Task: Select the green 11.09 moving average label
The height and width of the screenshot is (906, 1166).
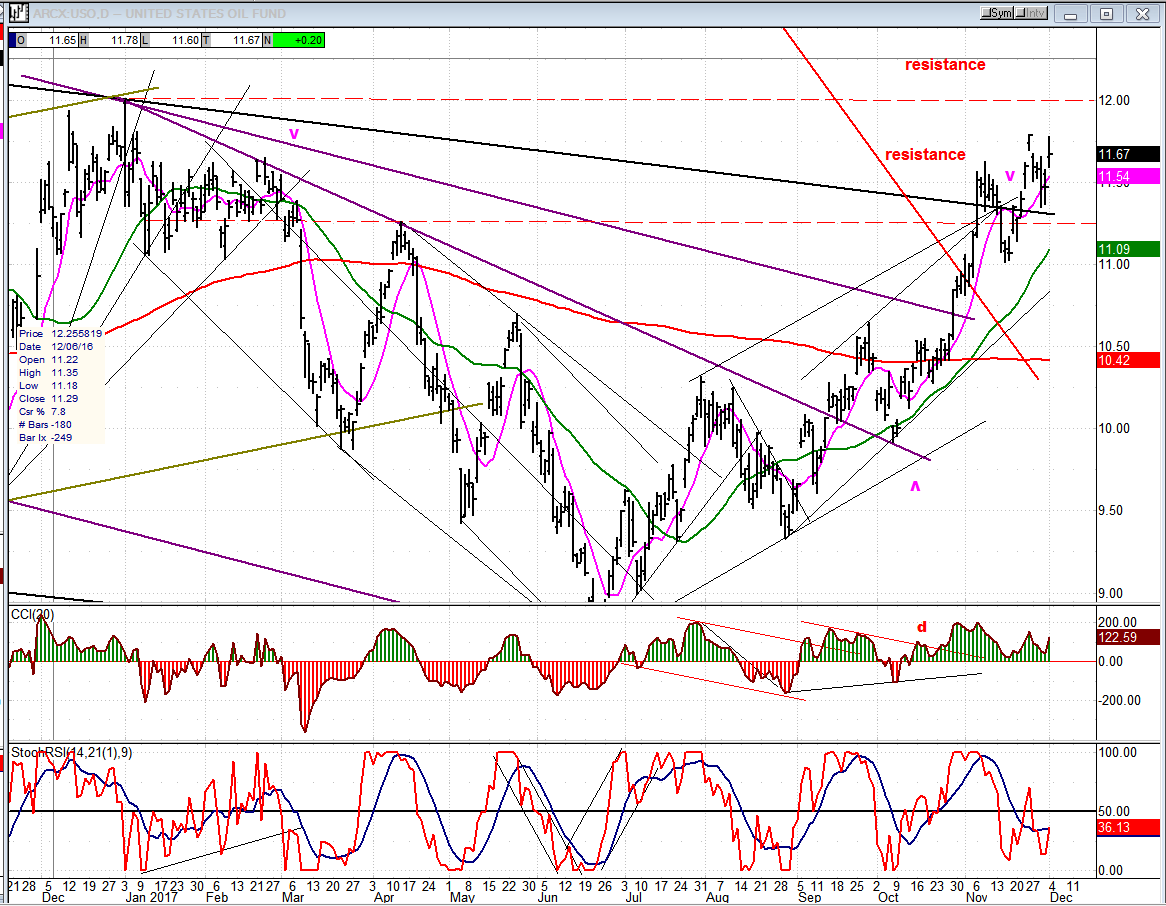Action: pos(1128,249)
